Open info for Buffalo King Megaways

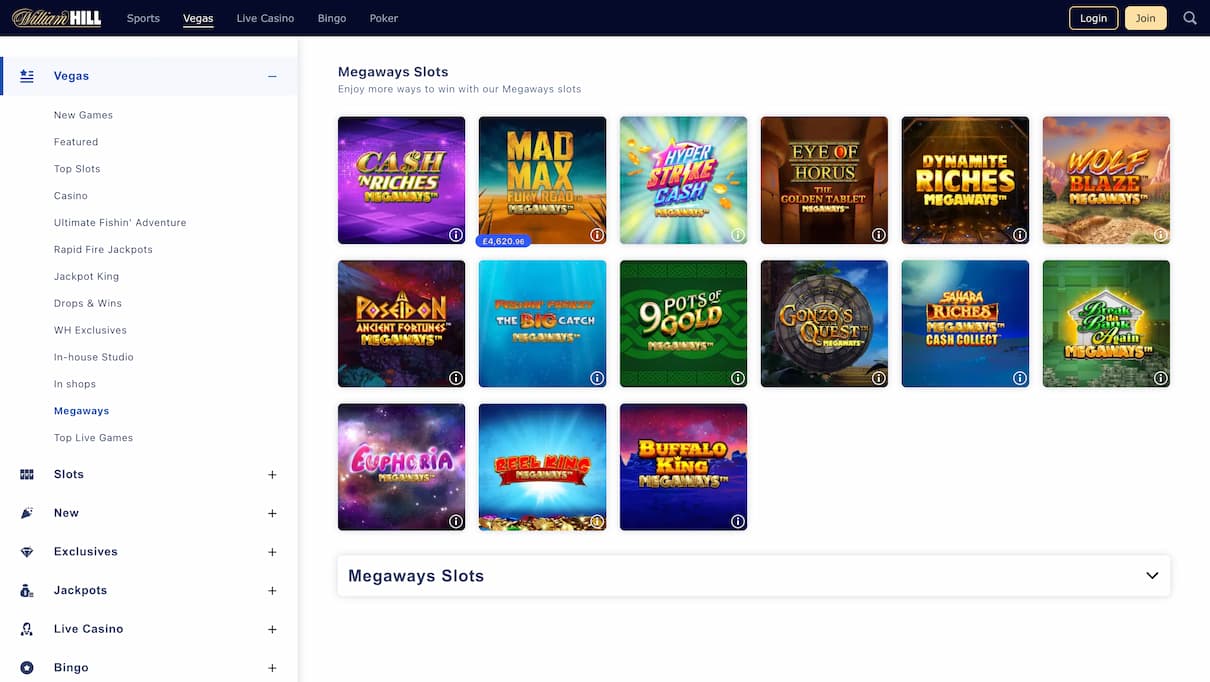[x=738, y=521]
